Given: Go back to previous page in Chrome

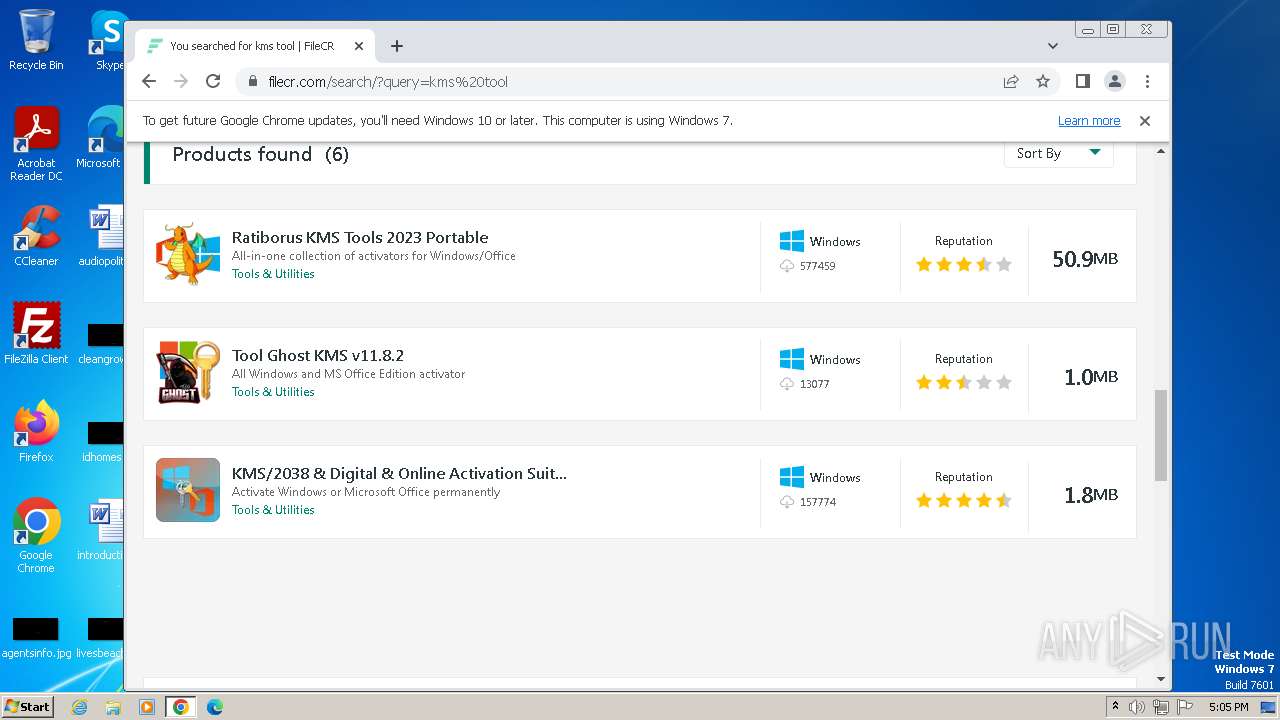Looking at the screenshot, I should pyautogui.click(x=149, y=82).
